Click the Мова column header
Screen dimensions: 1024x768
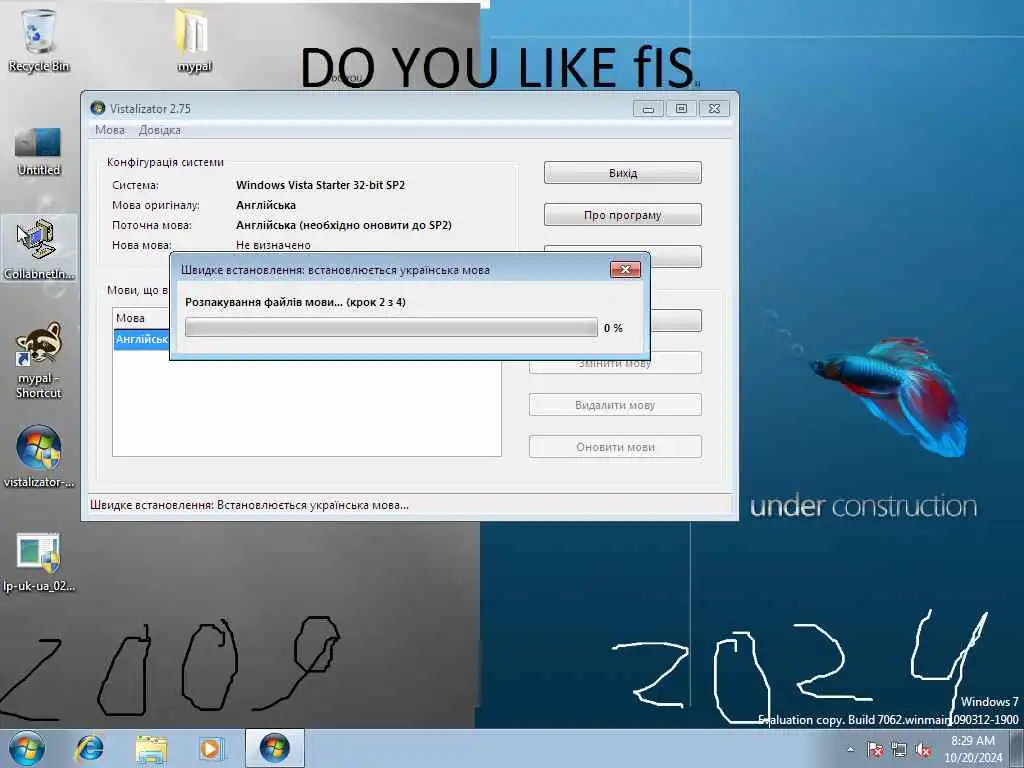pyautogui.click(x=140, y=318)
